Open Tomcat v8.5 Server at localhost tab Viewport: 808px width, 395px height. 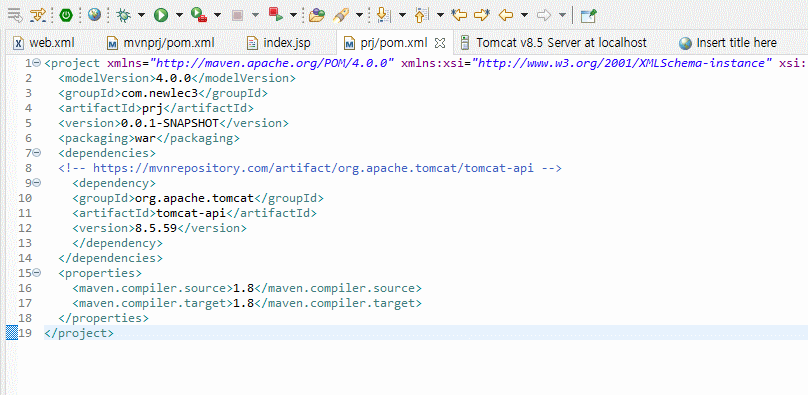click(x=554, y=43)
